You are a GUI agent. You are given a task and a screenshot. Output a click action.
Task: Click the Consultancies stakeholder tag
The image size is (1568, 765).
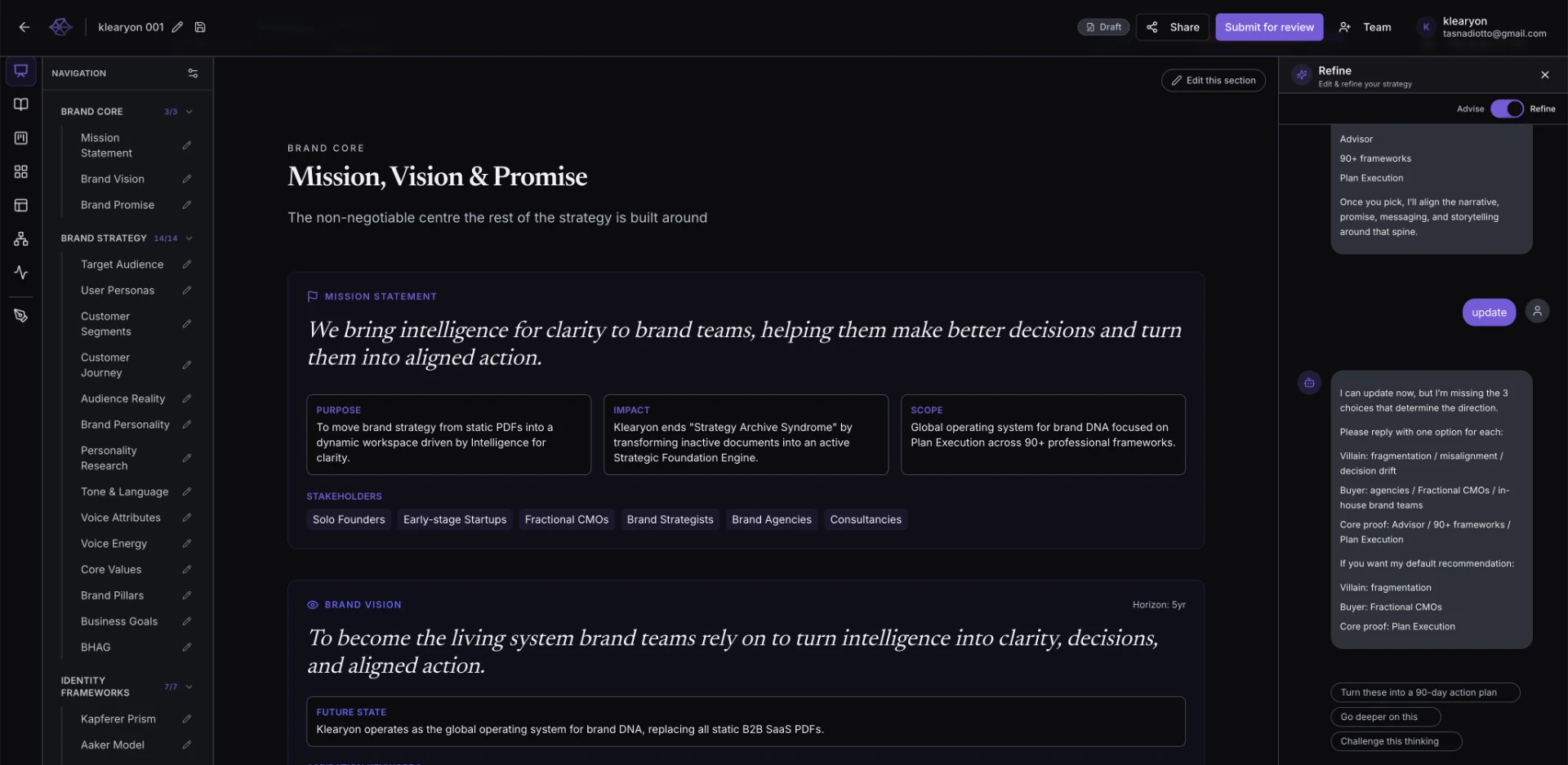pos(866,519)
